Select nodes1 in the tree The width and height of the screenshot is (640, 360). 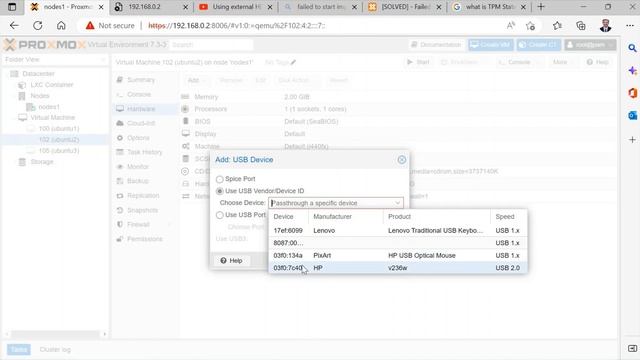click(49, 107)
